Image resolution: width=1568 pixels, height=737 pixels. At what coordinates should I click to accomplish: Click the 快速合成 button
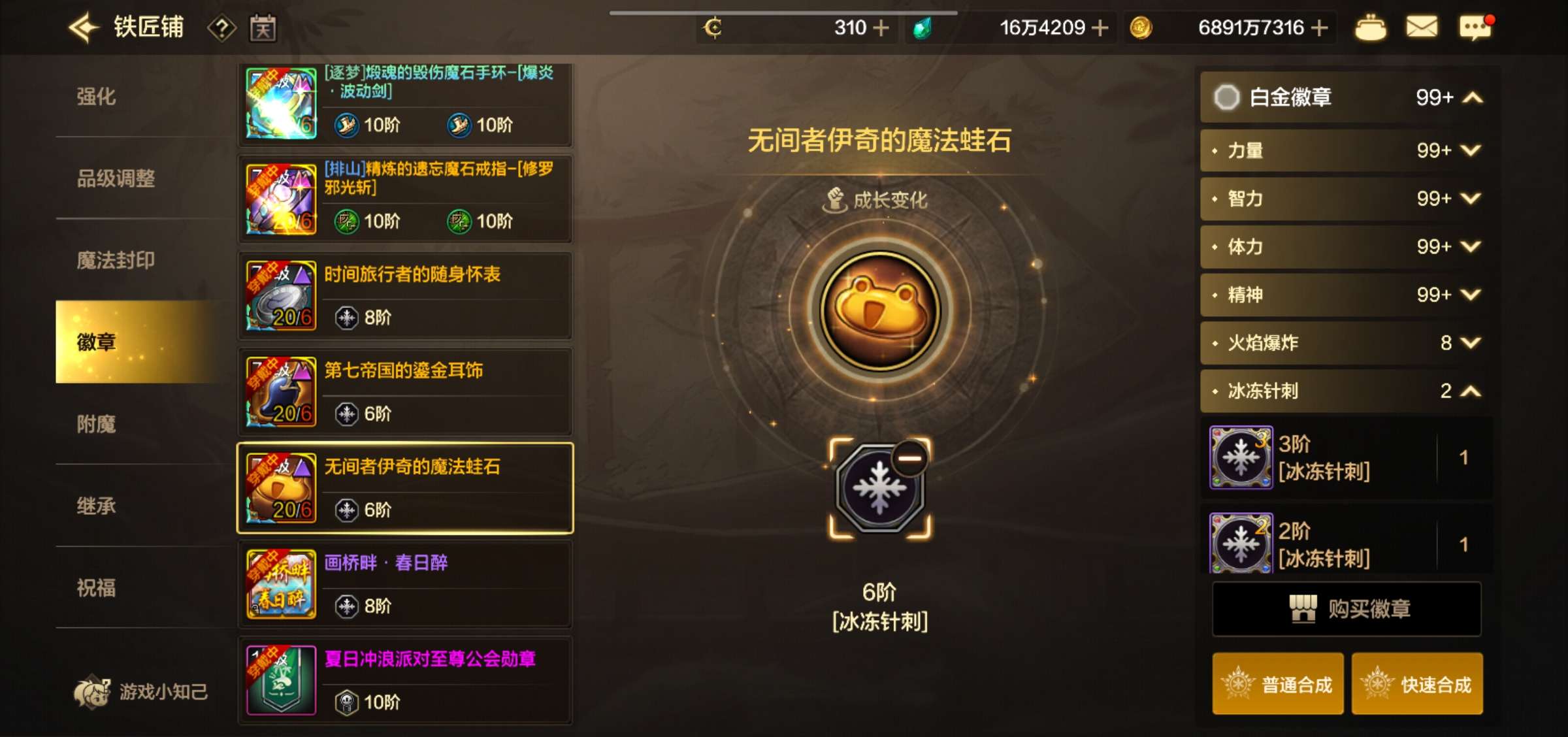(1416, 683)
